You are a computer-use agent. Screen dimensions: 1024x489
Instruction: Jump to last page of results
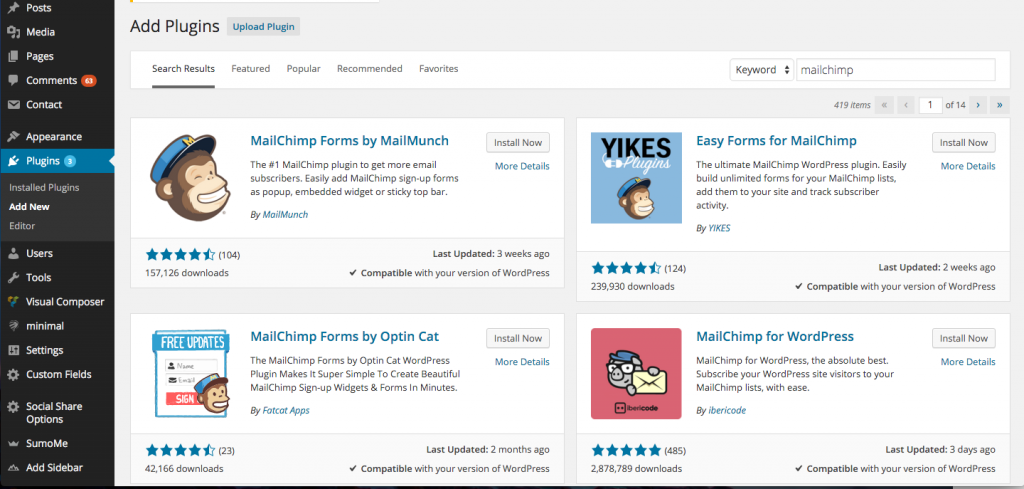(1000, 104)
